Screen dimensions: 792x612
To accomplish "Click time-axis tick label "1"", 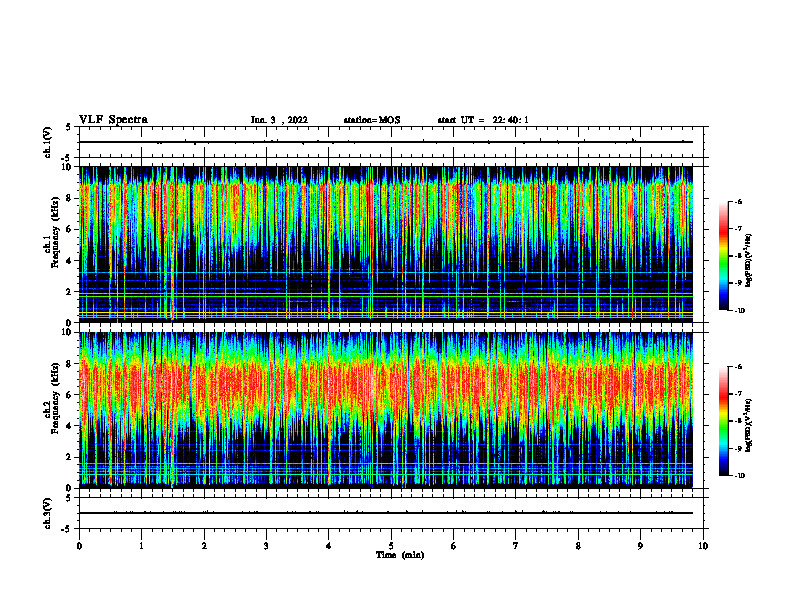I will click(x=141, y=546).
